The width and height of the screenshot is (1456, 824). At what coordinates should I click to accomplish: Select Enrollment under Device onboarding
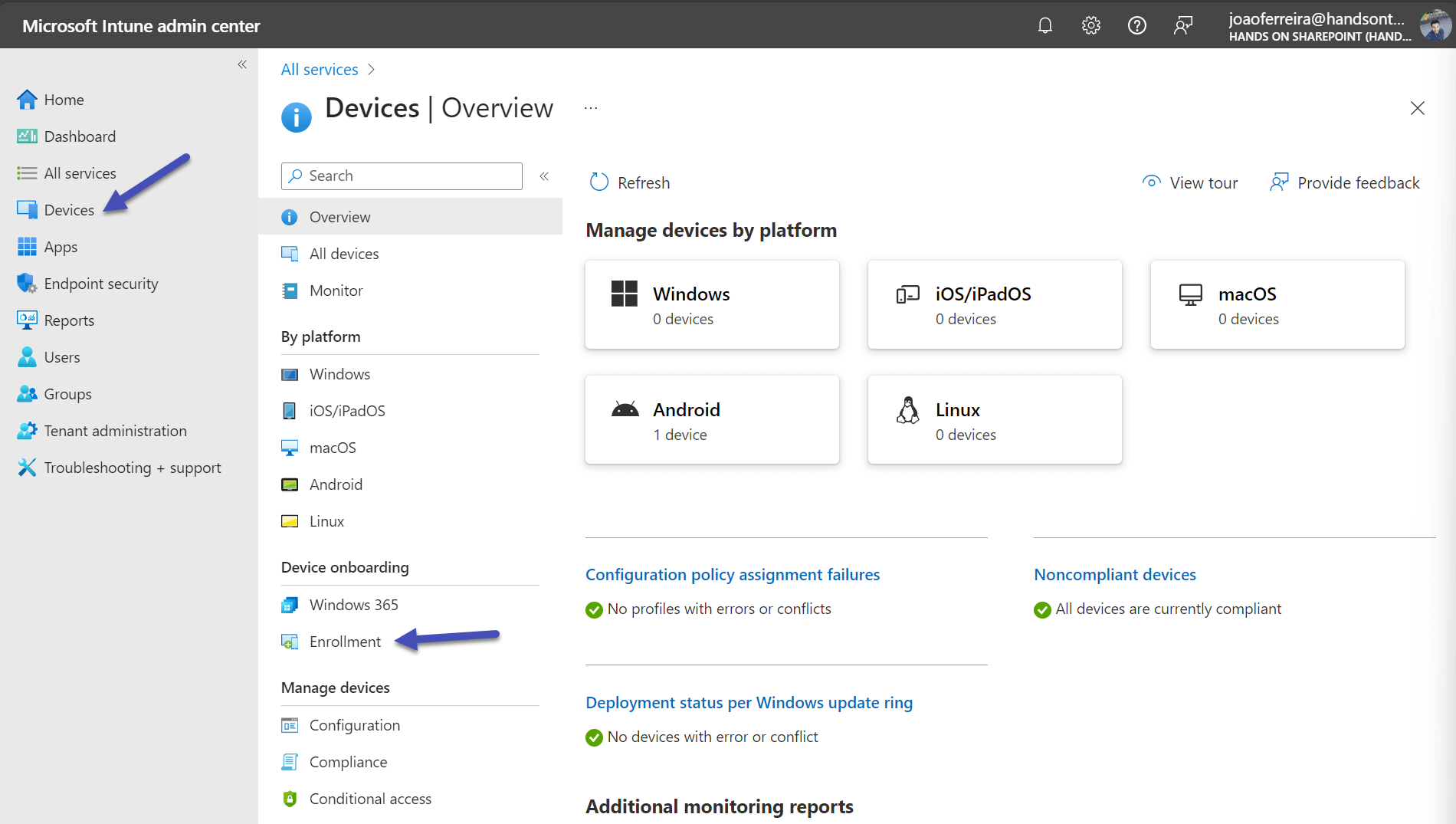point(344,642)
